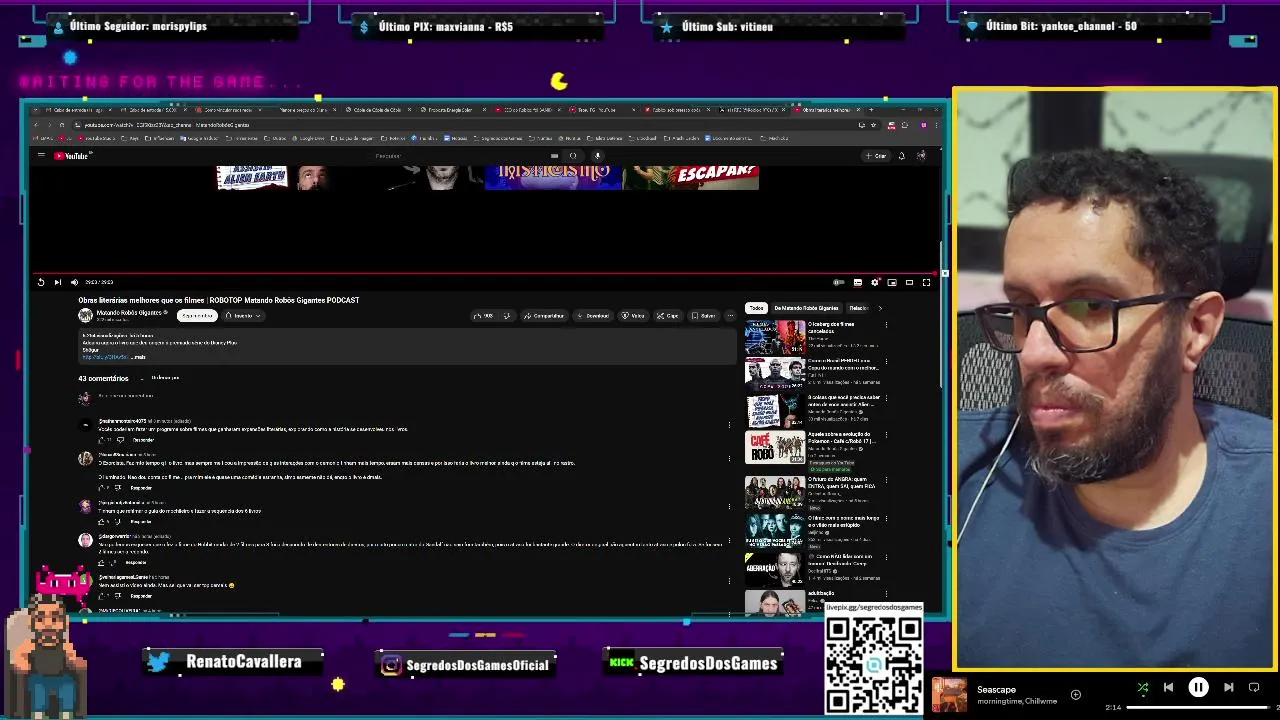
Task: Toggle subtitles button in video player
Action: tap(857, 283)
